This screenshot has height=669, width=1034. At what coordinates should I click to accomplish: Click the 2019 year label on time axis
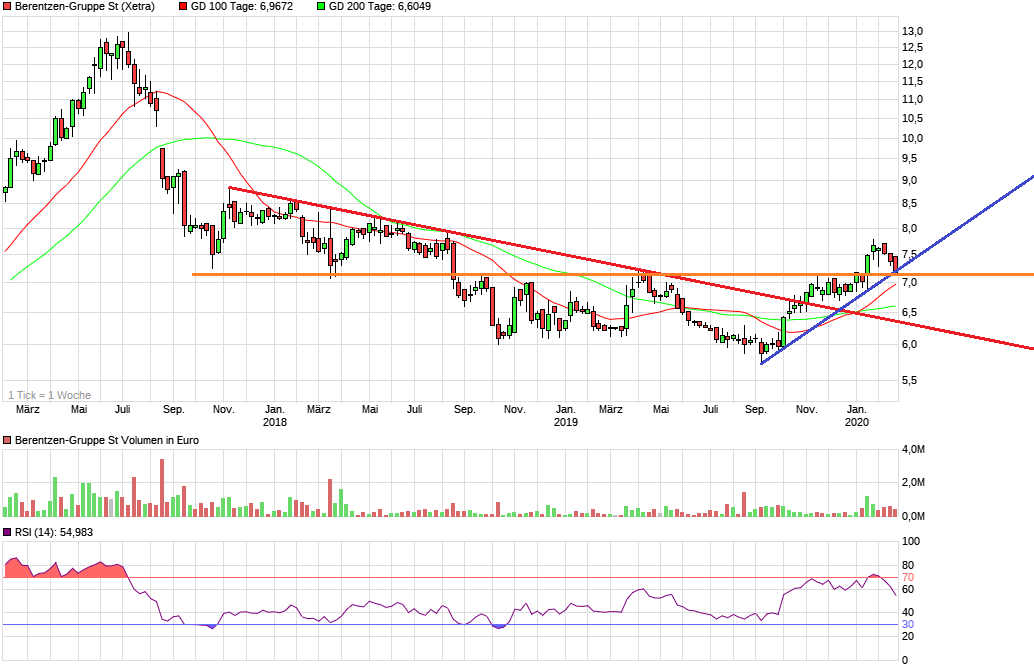(x=565, y=423)
